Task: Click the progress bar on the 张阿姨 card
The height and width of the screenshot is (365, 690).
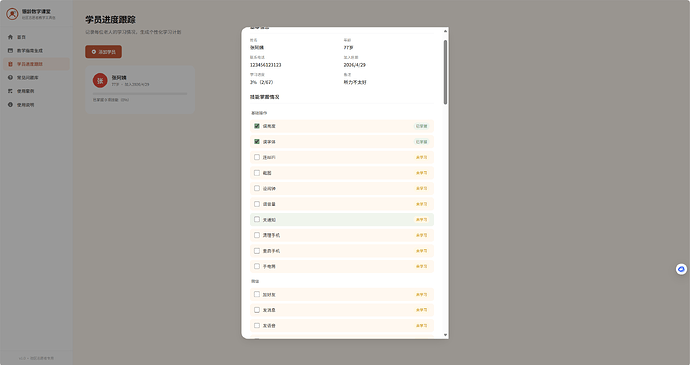Action: 140,94
